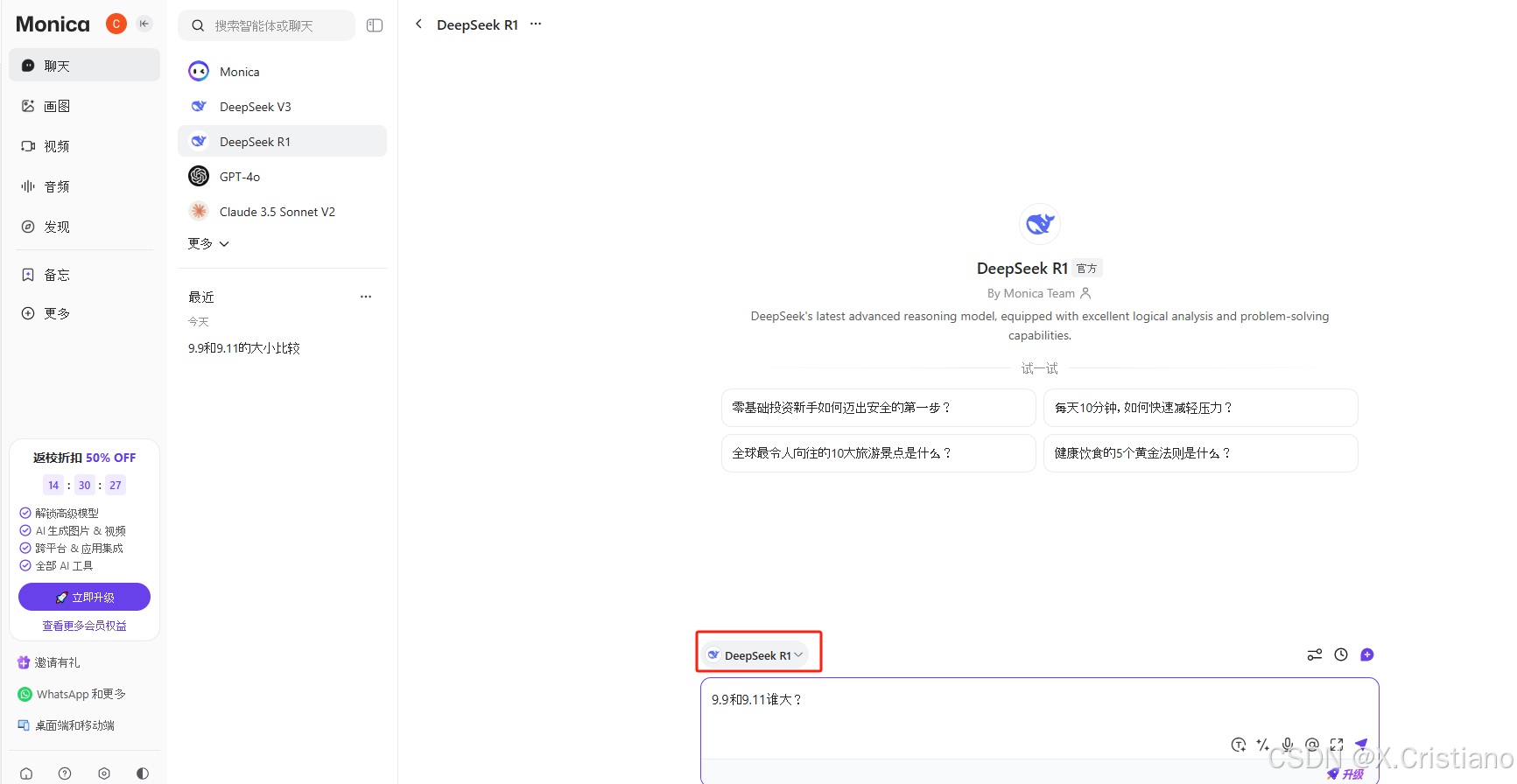Open the help question mark icon
This screenshot has height=784, width=1517.
(x=65, y=773)
